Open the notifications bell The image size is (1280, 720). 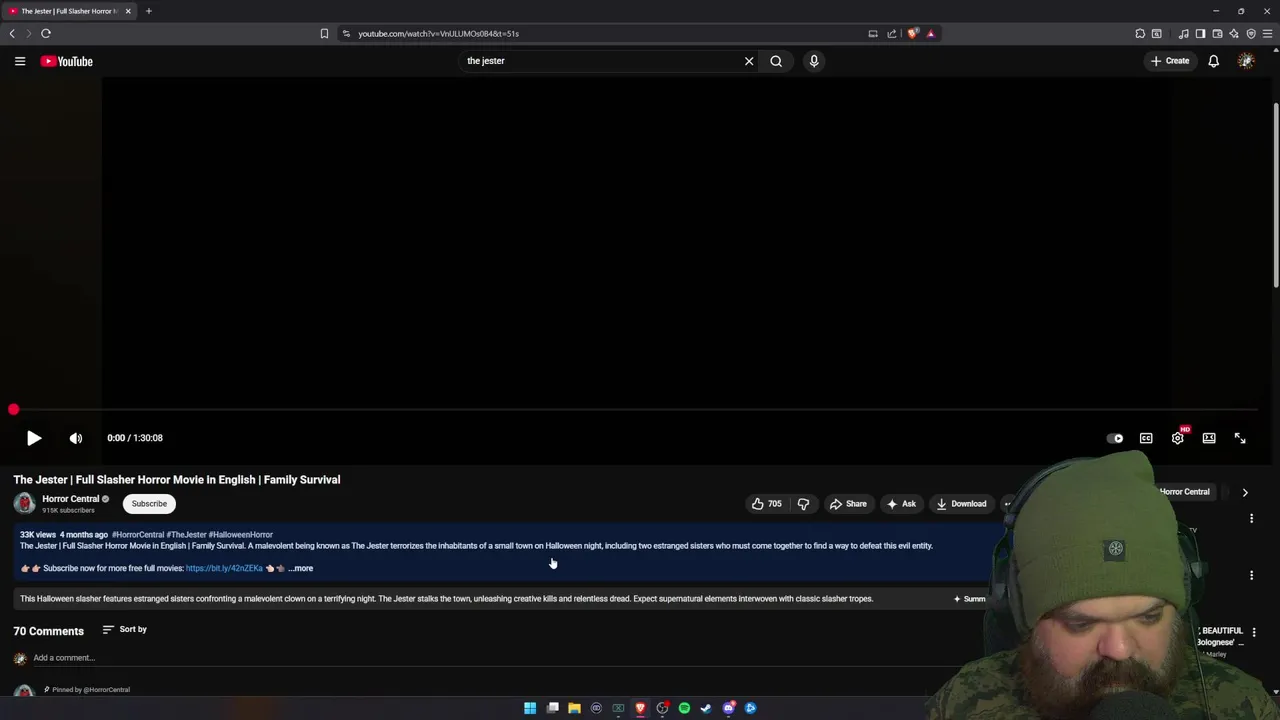(x=1213, y=61)
